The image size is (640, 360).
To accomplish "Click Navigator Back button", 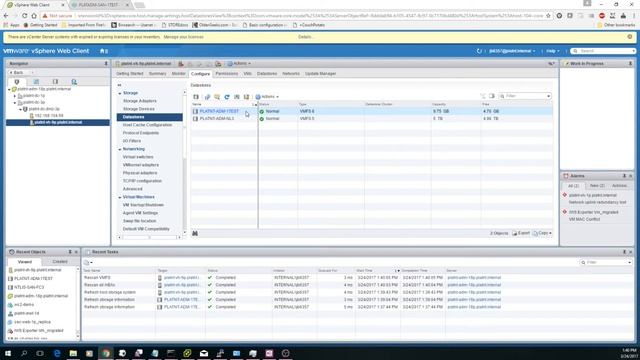I will (17, 73).
